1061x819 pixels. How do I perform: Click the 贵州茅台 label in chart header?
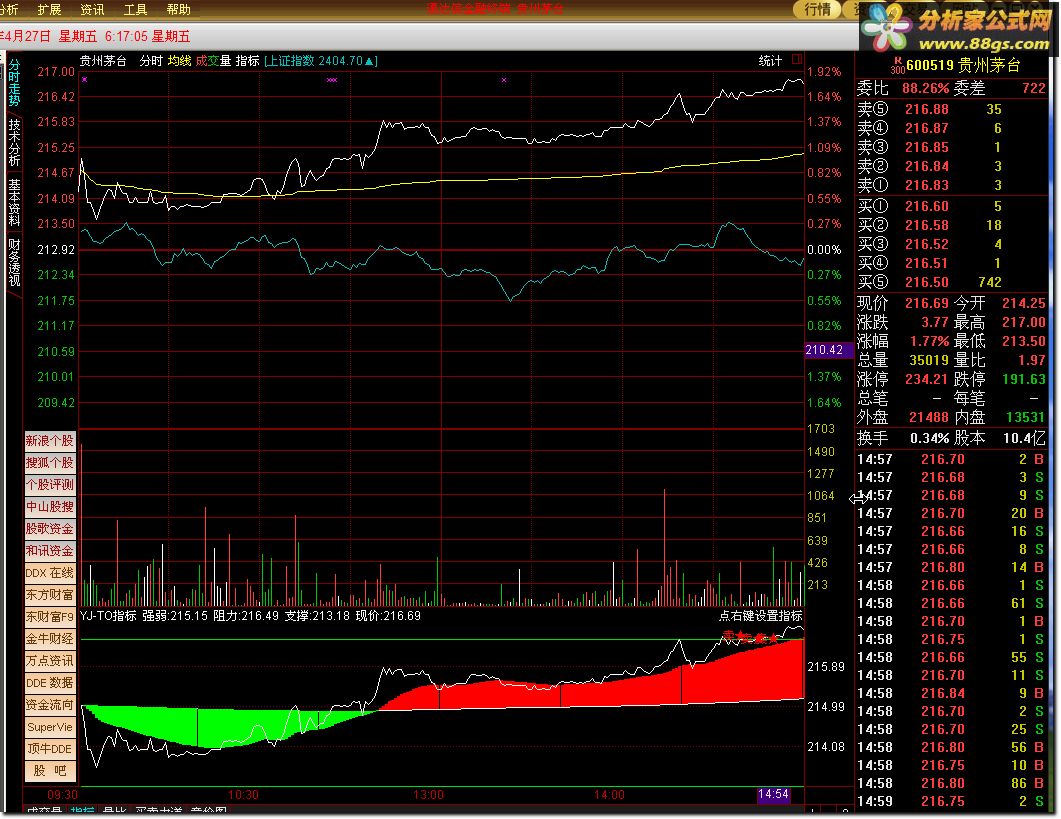click(103, 61)
